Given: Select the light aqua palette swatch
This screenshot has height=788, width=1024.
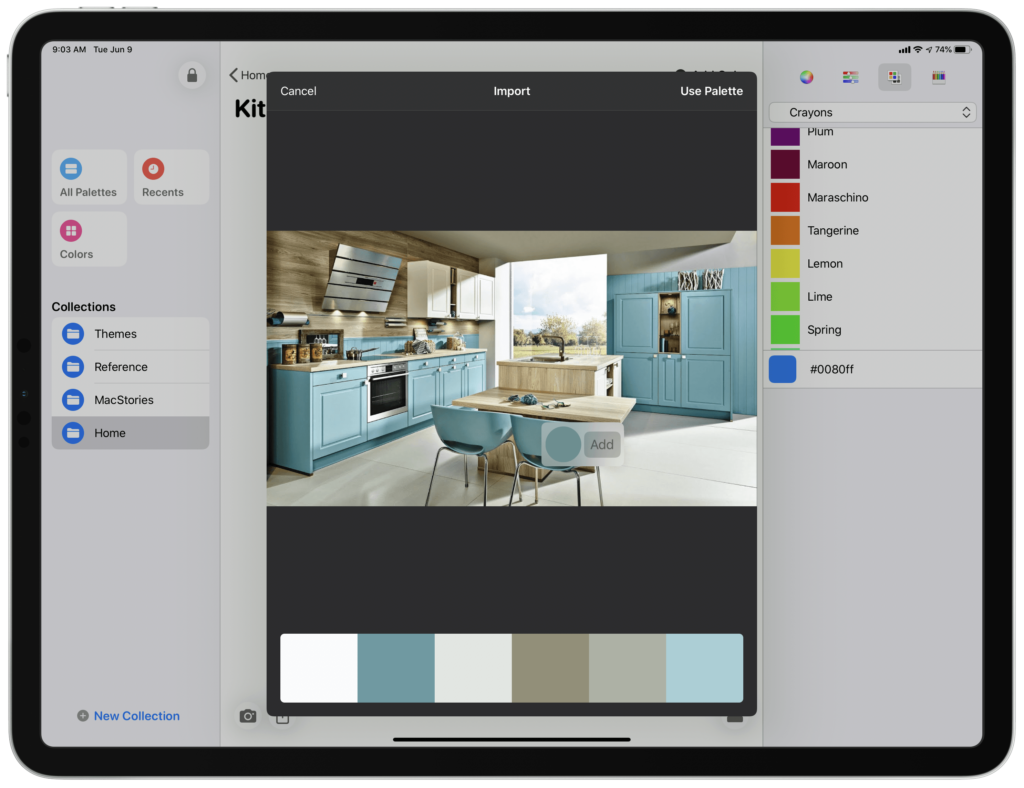Looking at the screenshot, I should click(x=704, y=668).
